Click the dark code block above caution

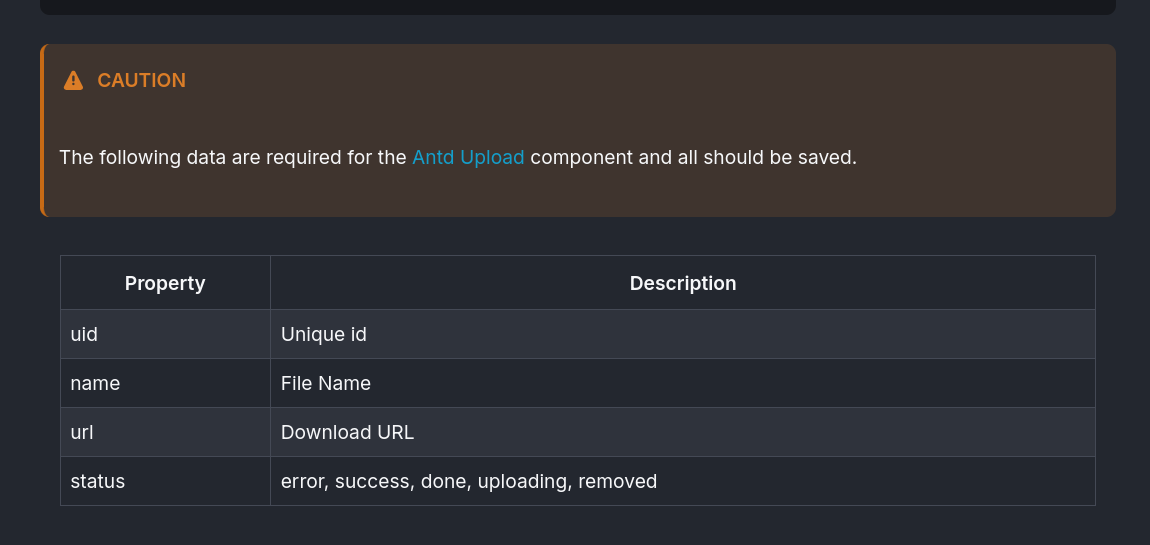578,7
